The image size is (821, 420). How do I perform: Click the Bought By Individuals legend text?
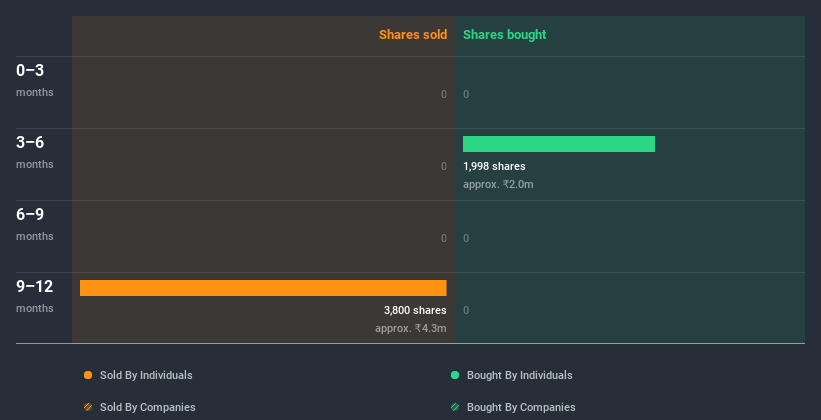pos(519,375)
